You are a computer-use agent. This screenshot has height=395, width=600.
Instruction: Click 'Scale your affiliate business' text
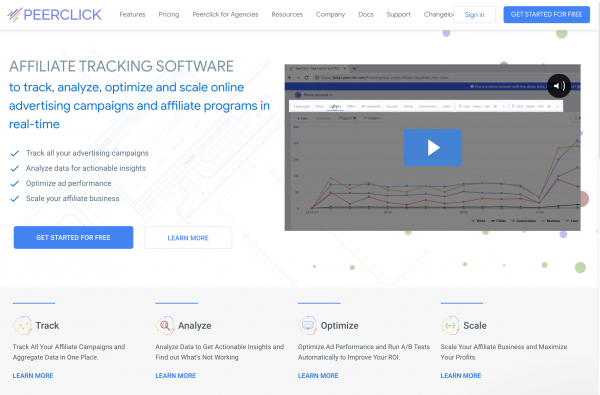(72, 199)
